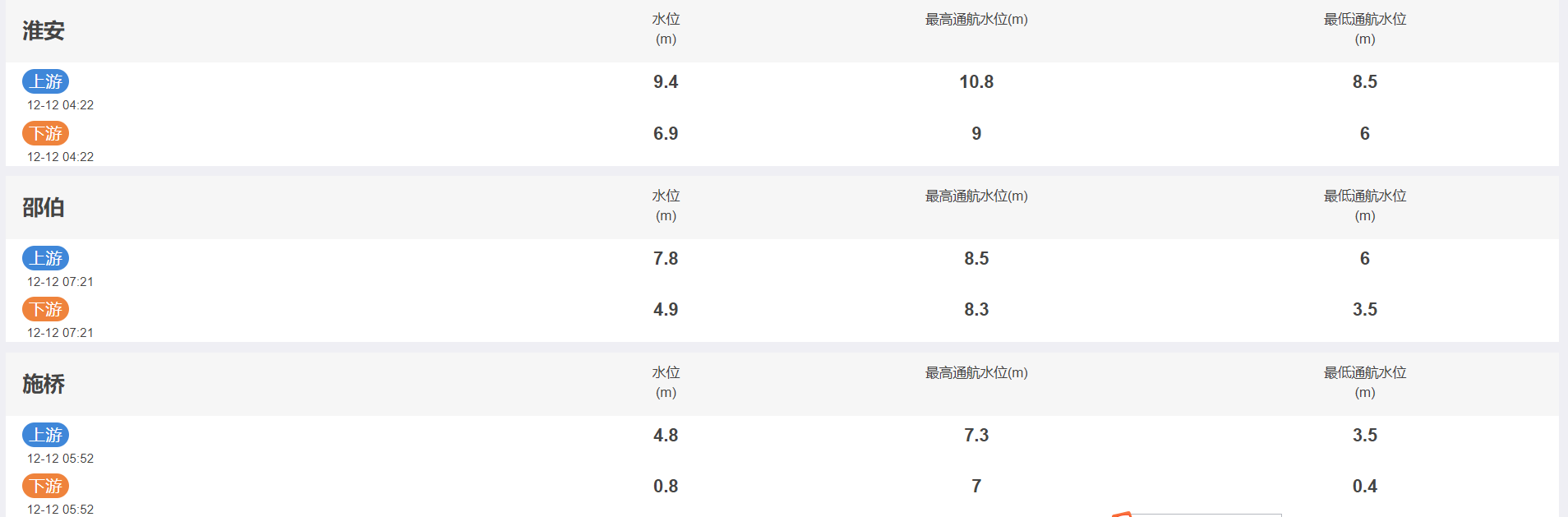This screenshot has height=517, width=1568.
Task: Click the blue 上游 badge under 施桥
Action: click(46, 435)
